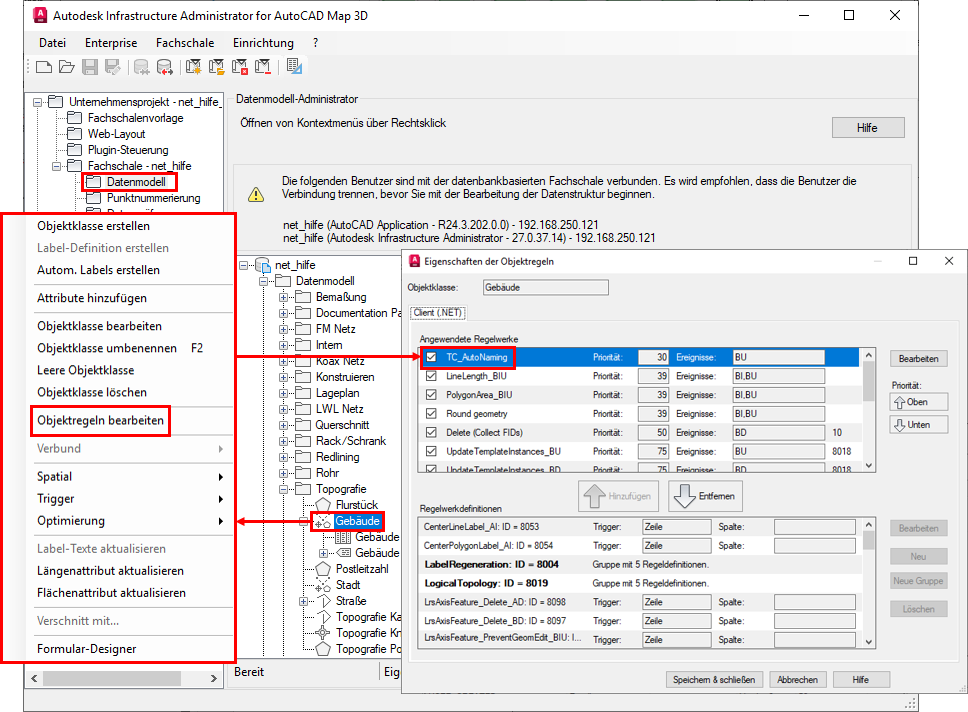The image size is (968, 712).
Task: Click the Speichern & schließen button
Action: [x=713, y=679]
